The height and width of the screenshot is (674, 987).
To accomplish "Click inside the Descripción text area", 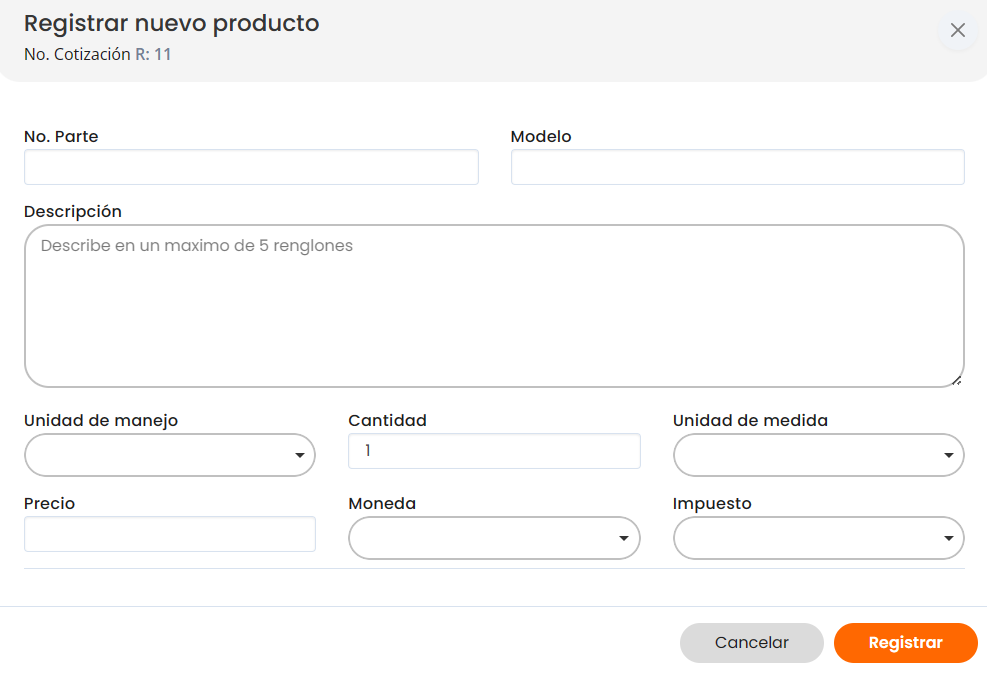I will (x=494, y=306).
